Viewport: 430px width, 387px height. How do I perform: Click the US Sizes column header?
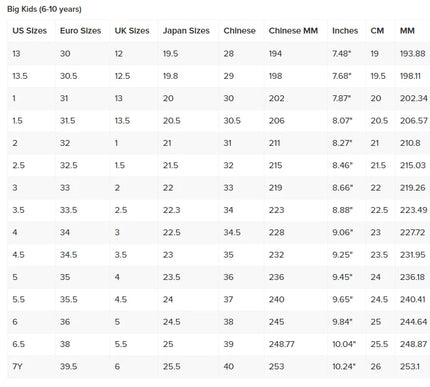[30, 31]
